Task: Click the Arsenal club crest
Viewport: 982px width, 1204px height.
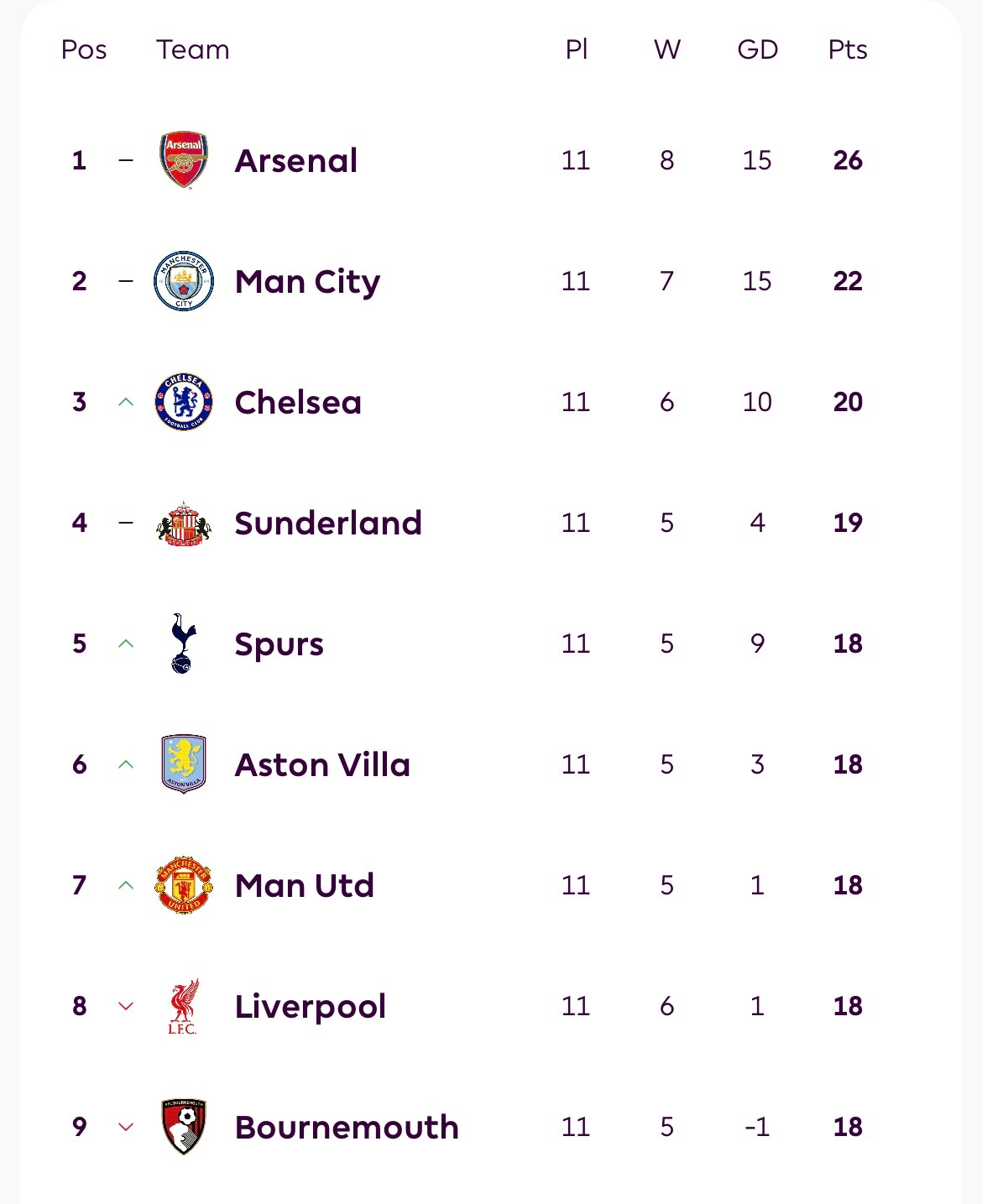Action: (x=184, y=159)
